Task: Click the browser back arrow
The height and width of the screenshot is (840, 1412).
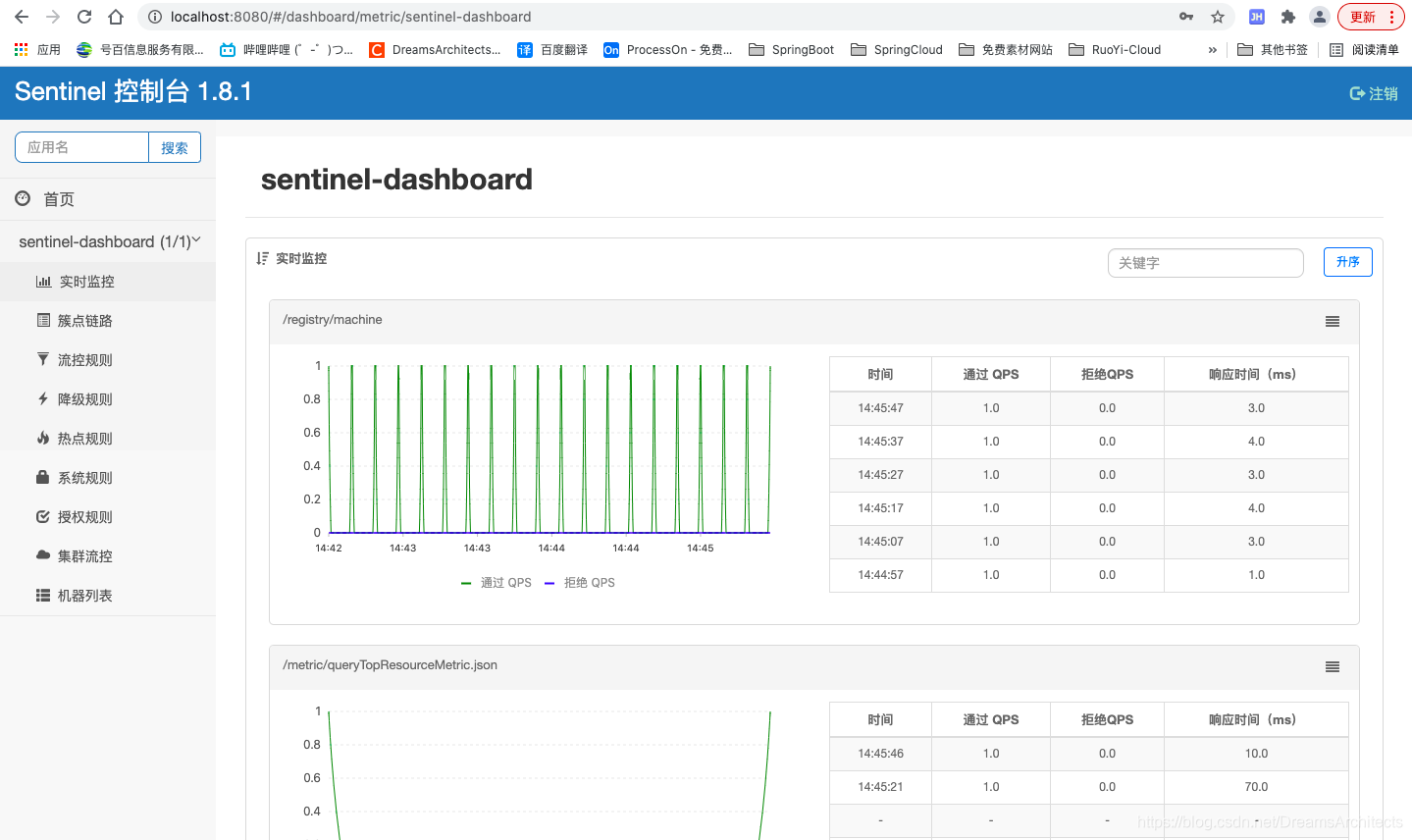Action: tap(22, 17)
